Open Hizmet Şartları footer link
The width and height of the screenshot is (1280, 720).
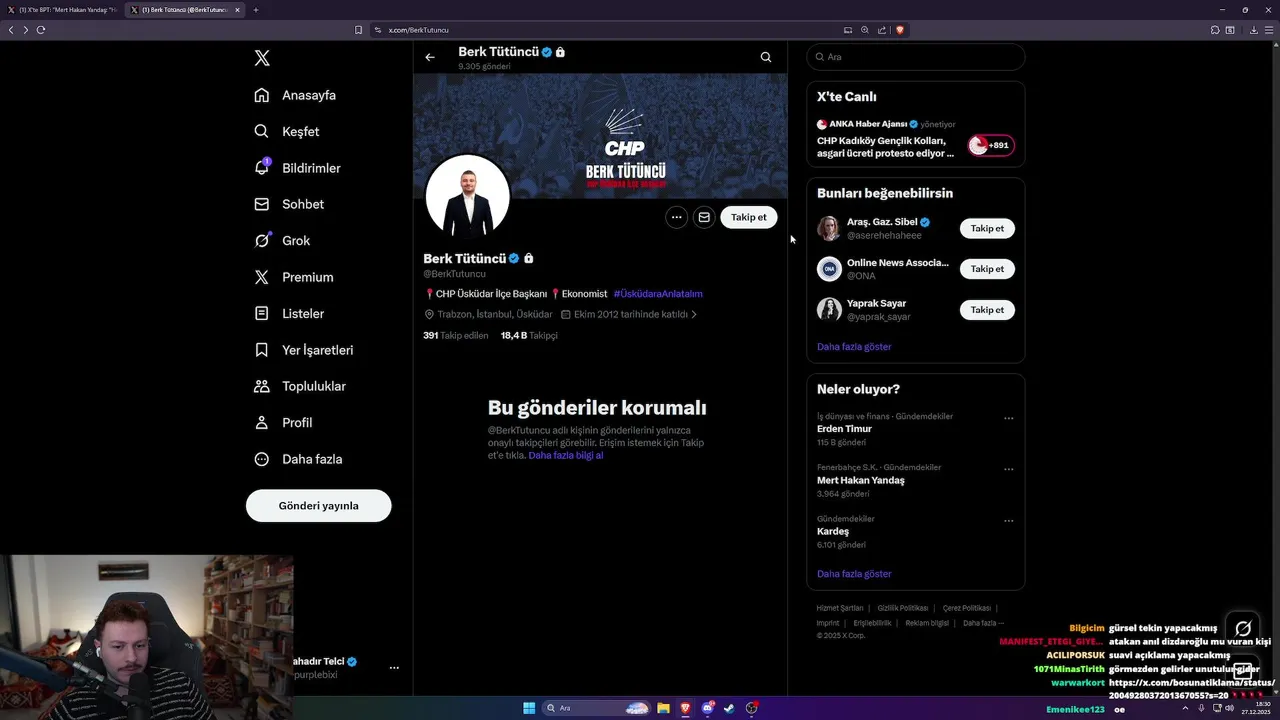pyautogui.click(x=840, y=608)
